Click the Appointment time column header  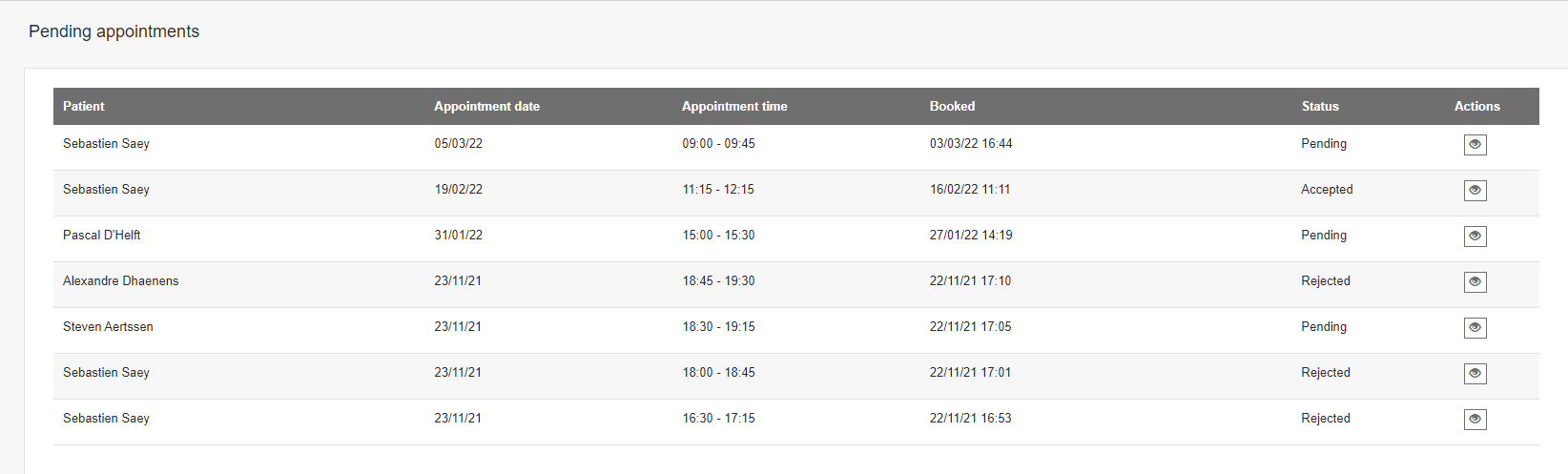734,106
